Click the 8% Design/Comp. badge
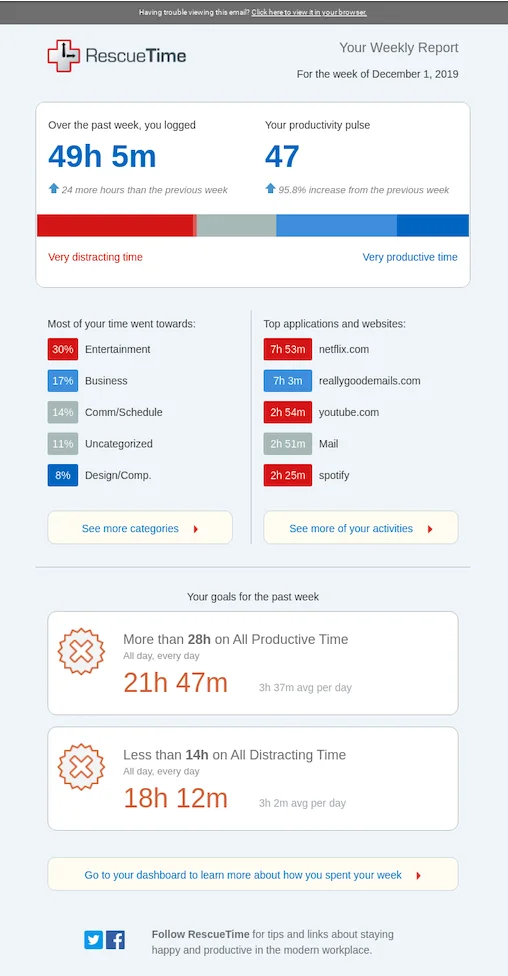The height and width of the screenshot is (976, 508). 63,476
